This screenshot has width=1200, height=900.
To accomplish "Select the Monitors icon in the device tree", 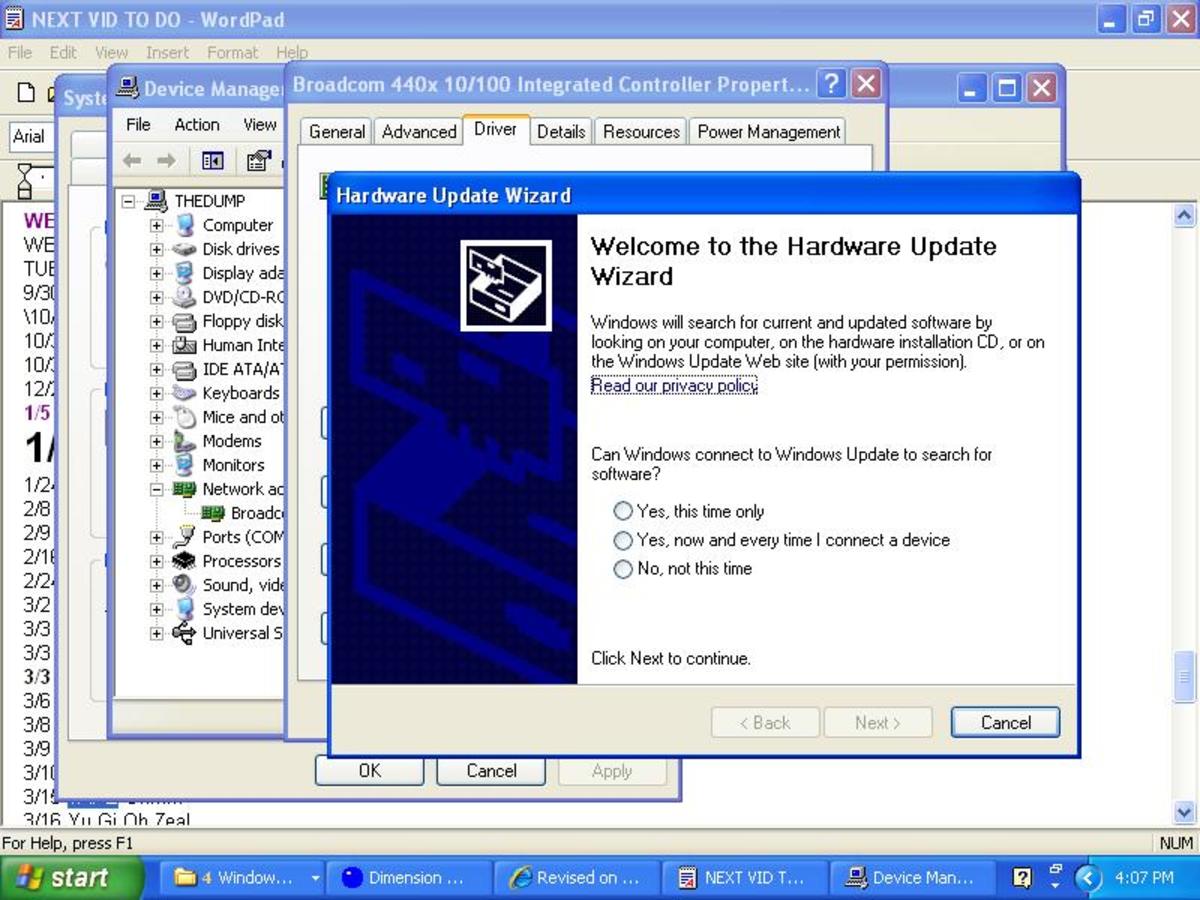I will (x=185, y=465).
